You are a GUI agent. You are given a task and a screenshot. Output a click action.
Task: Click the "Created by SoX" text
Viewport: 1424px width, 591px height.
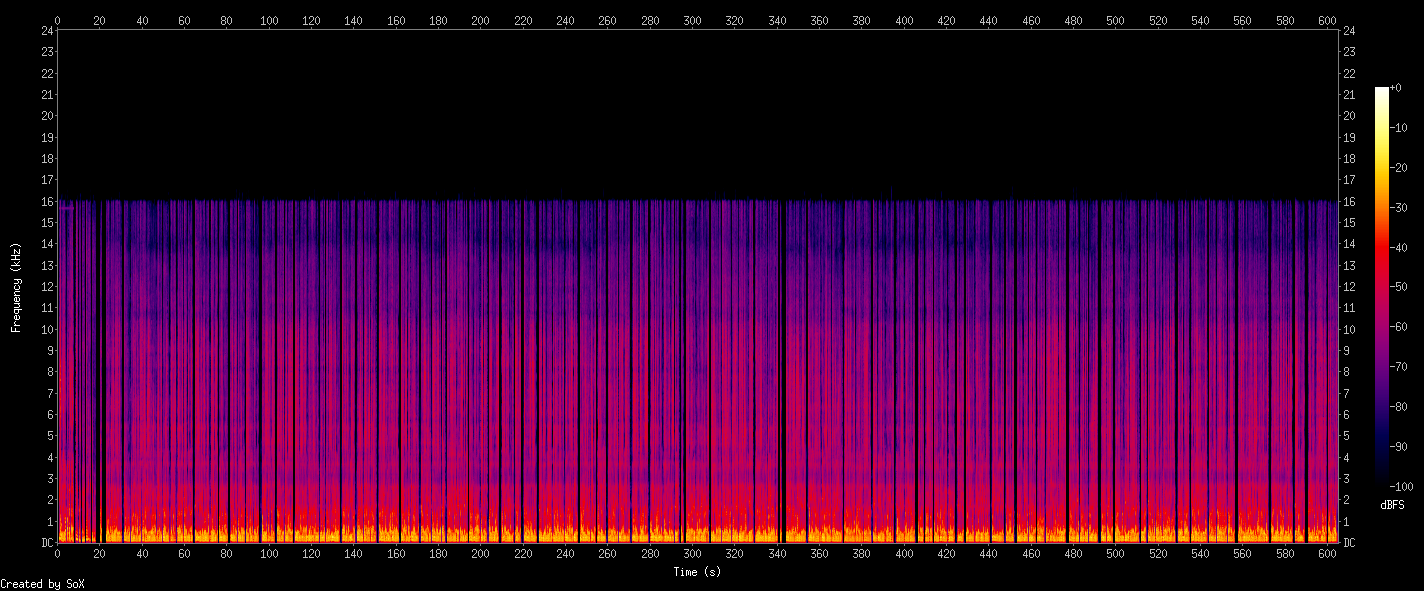point(42,583)
